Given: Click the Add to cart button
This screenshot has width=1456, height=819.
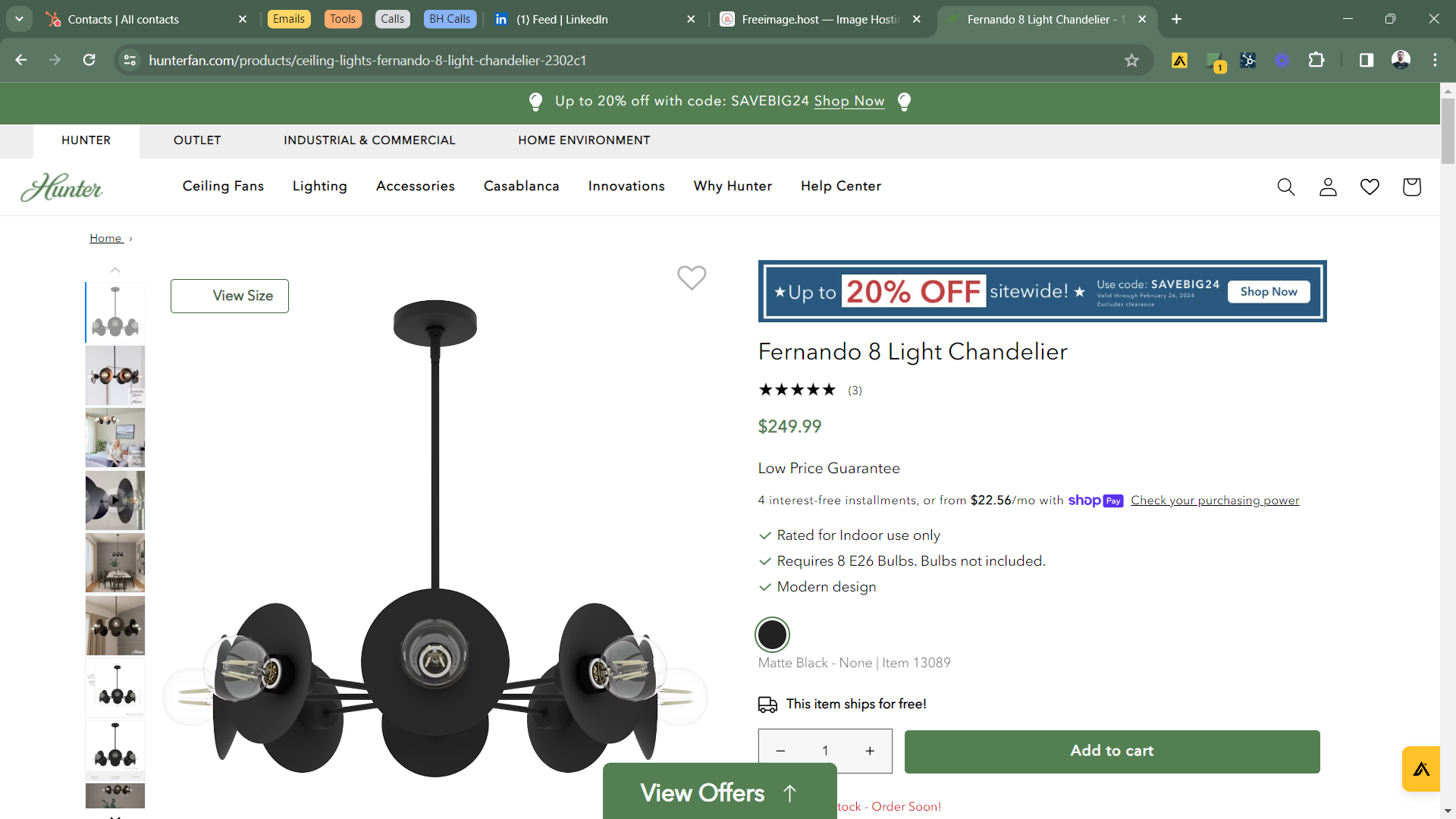Looking at the screenshot, I should [x=1112, y=751].
